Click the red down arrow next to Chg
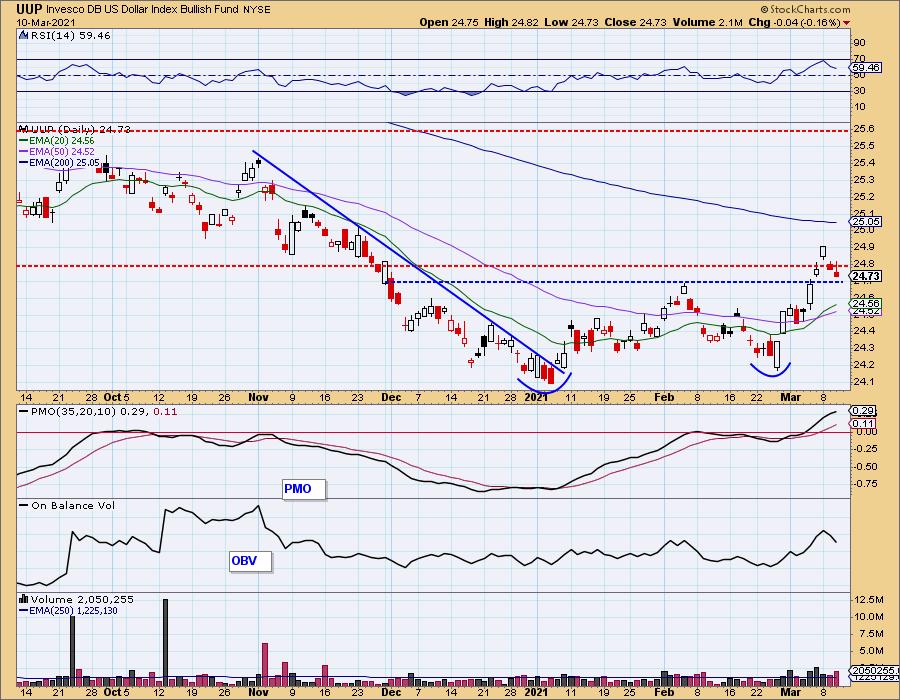 847,23
